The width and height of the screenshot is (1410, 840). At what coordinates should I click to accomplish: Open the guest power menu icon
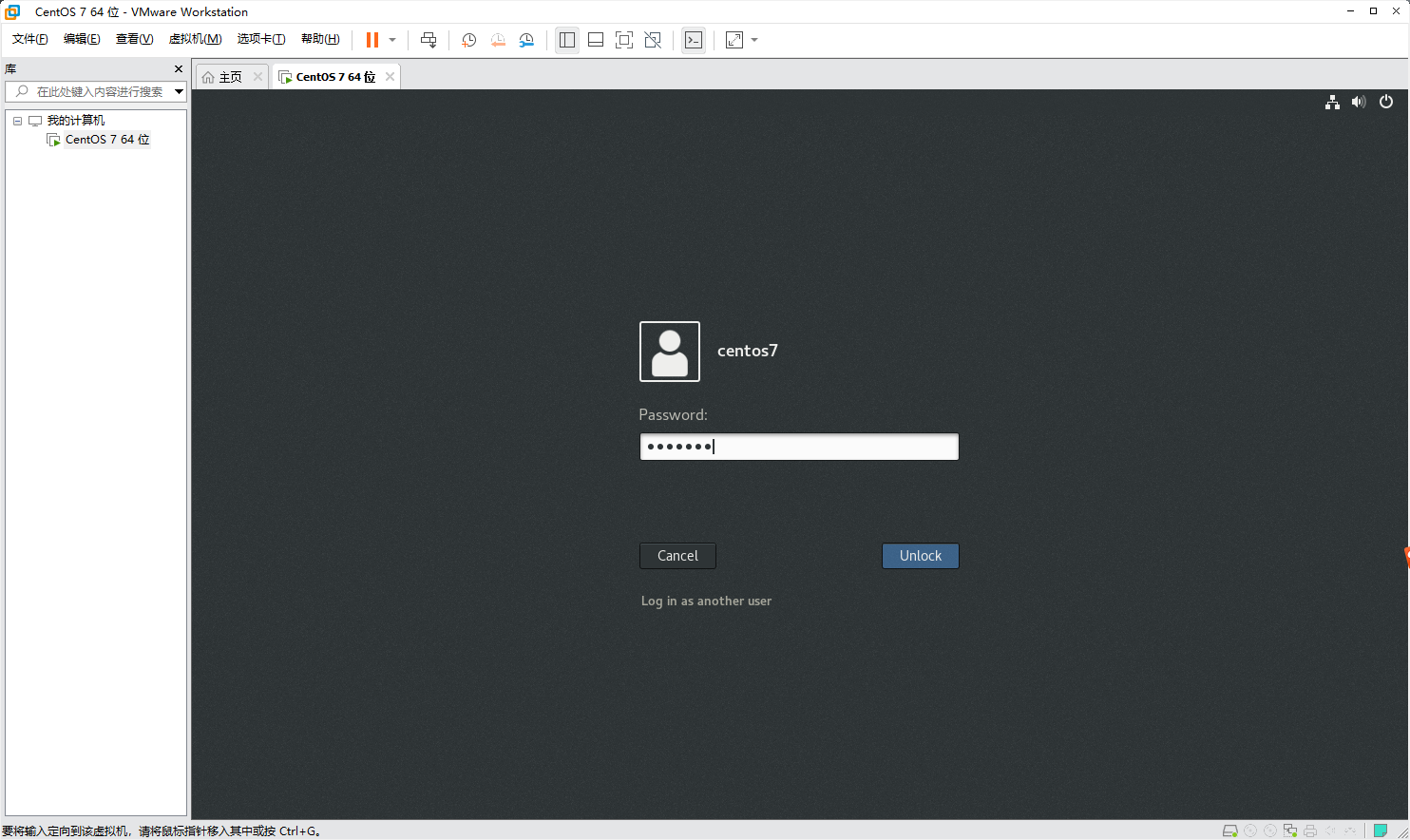(x=1386, y=102)
